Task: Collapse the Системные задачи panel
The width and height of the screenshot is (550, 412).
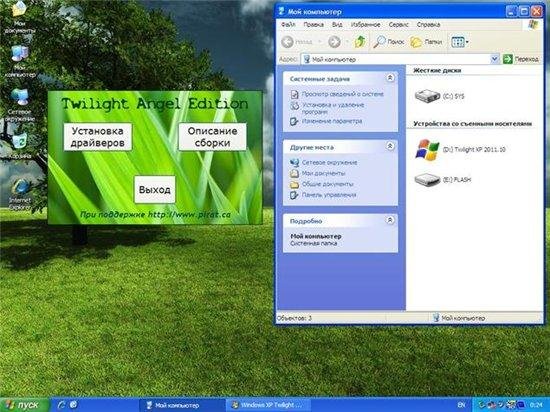Action: click(x=390, y=78)
